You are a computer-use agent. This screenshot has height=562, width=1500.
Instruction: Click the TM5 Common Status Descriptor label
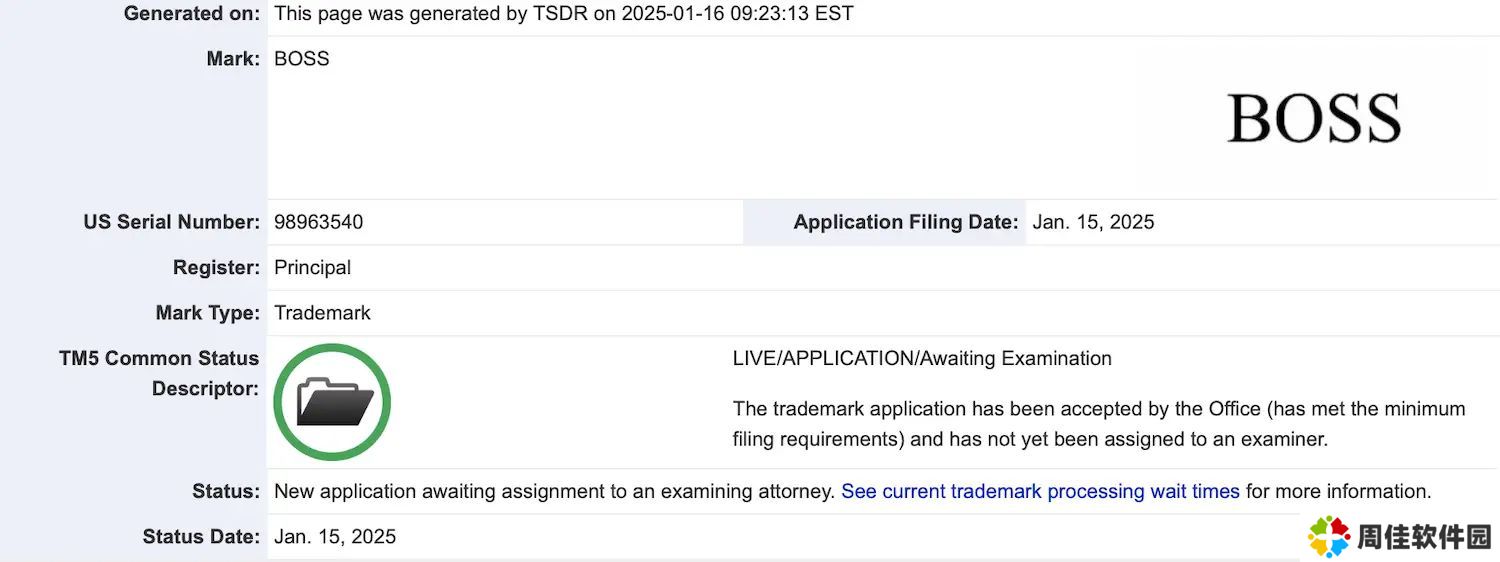tap(159, 373)
